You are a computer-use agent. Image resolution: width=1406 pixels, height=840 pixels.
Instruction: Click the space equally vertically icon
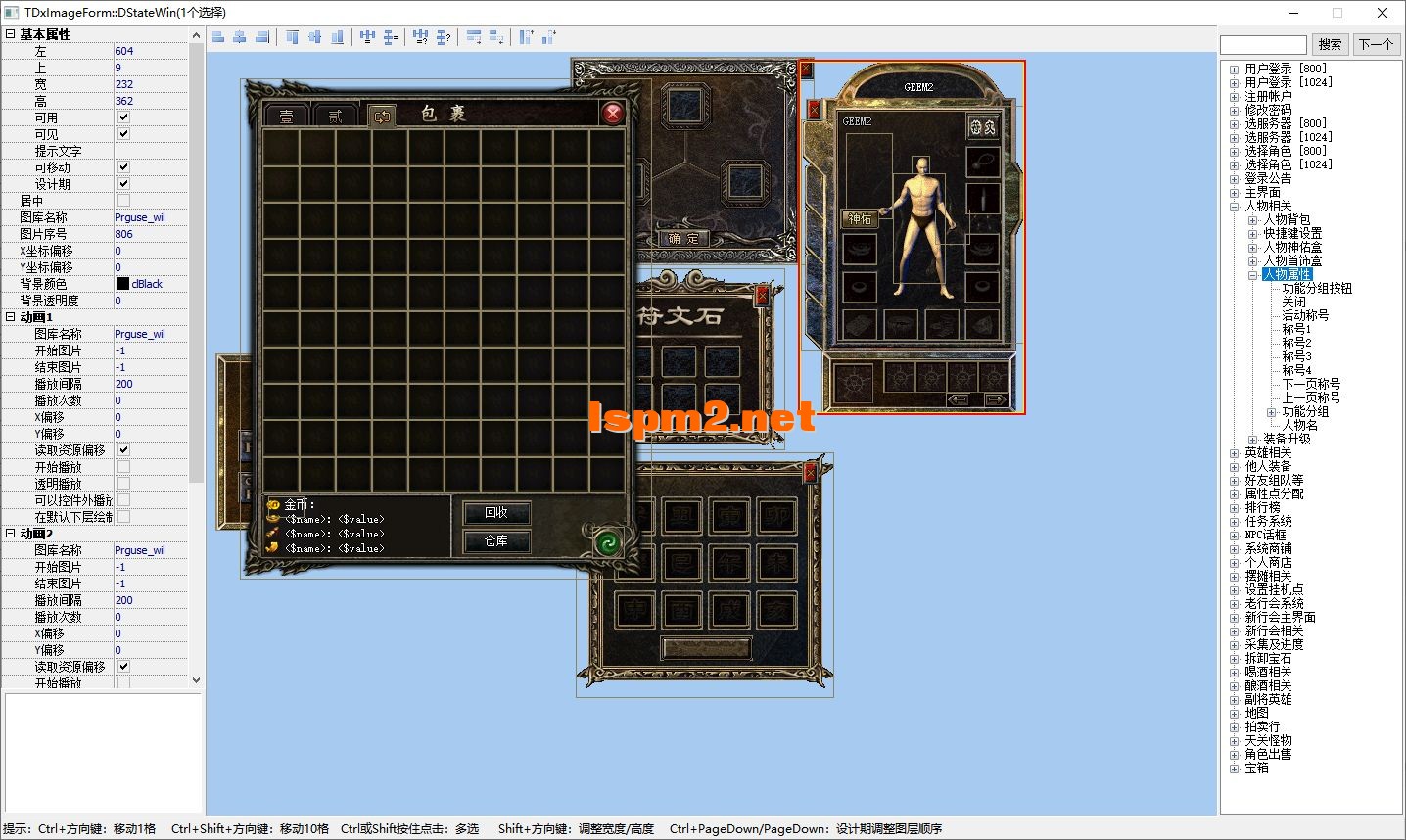390,37
